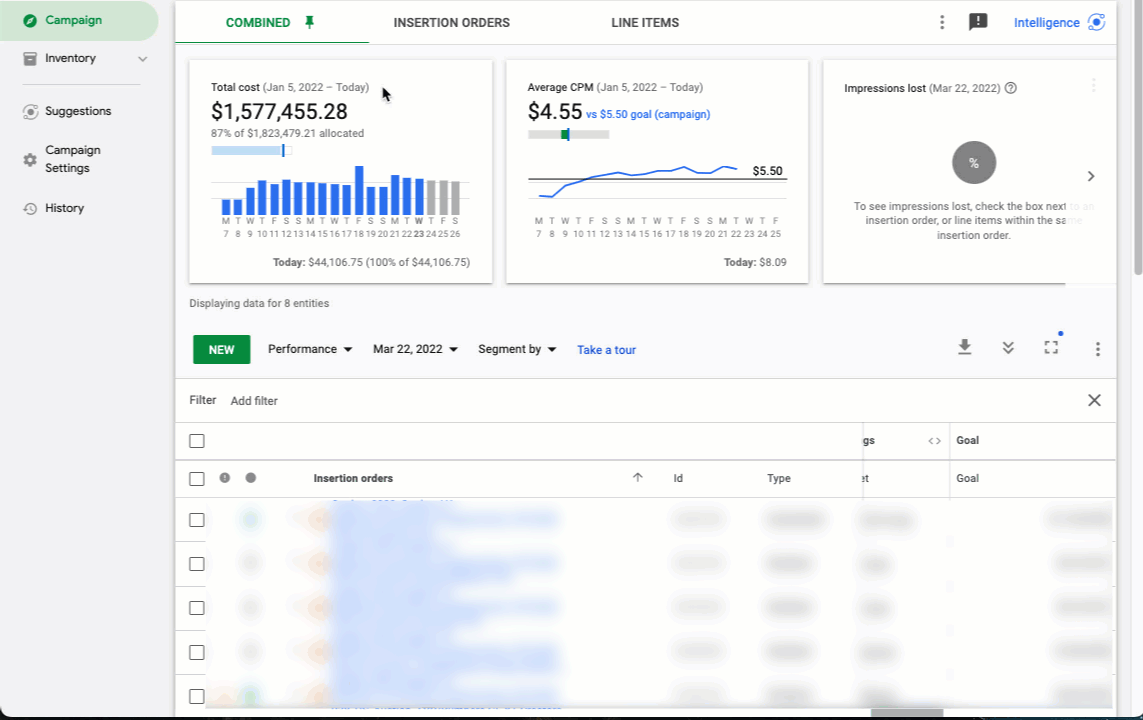The image size is (1143, 720).
Task: Collapse the summary cards with double chevron
Action: pos(1008,347)
